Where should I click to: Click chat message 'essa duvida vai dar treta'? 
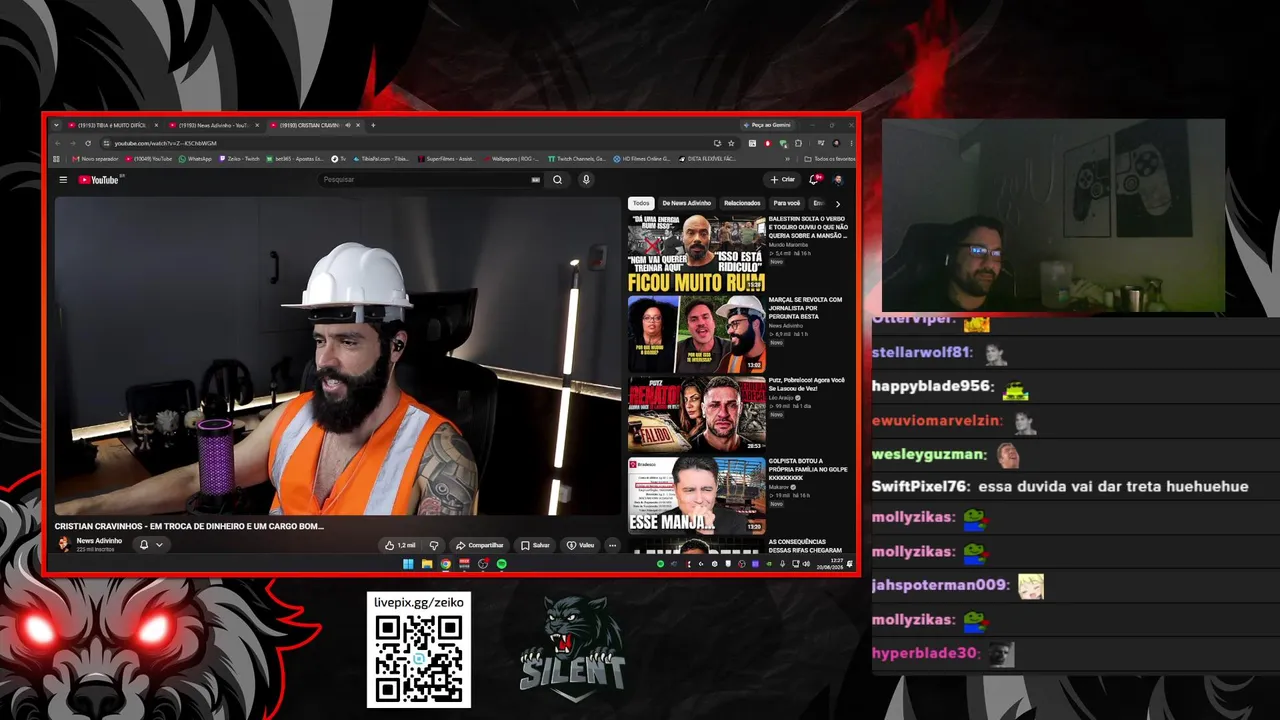click(x=1113, y=487)
